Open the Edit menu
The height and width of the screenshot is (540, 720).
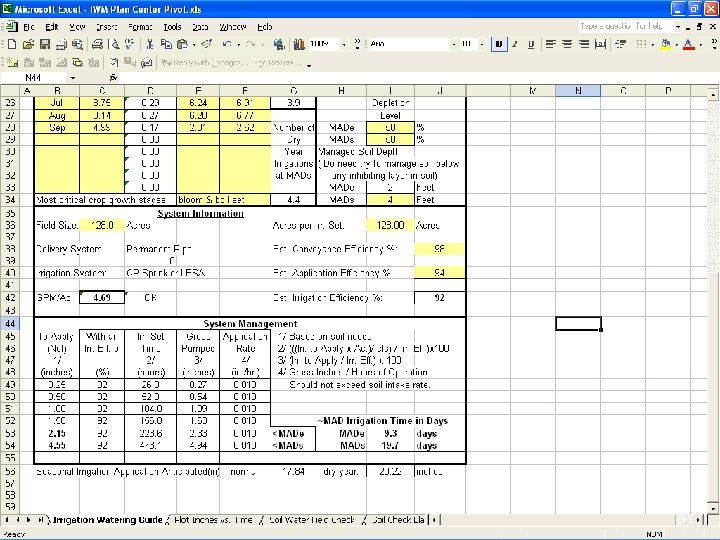[52, 27]
